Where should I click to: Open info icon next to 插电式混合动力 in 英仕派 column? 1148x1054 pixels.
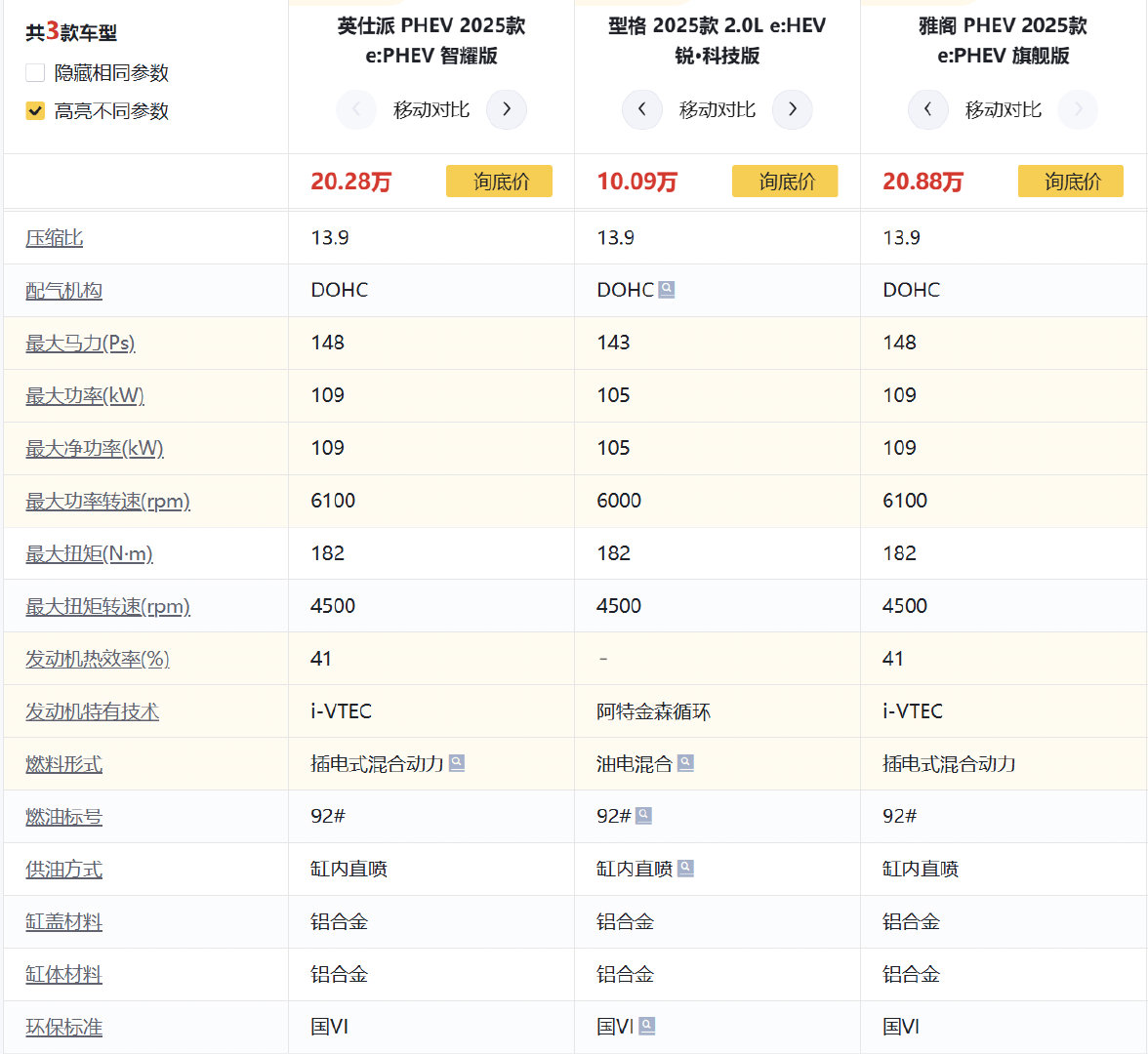click(x=457, y=763)
